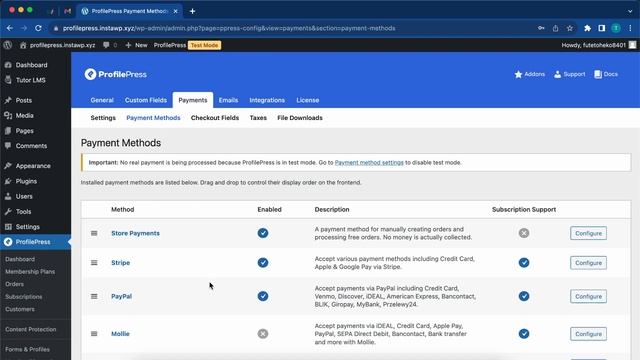Configure Mollie method
The height and width of the screenshot is (360, 640).
tap(588, 333)
